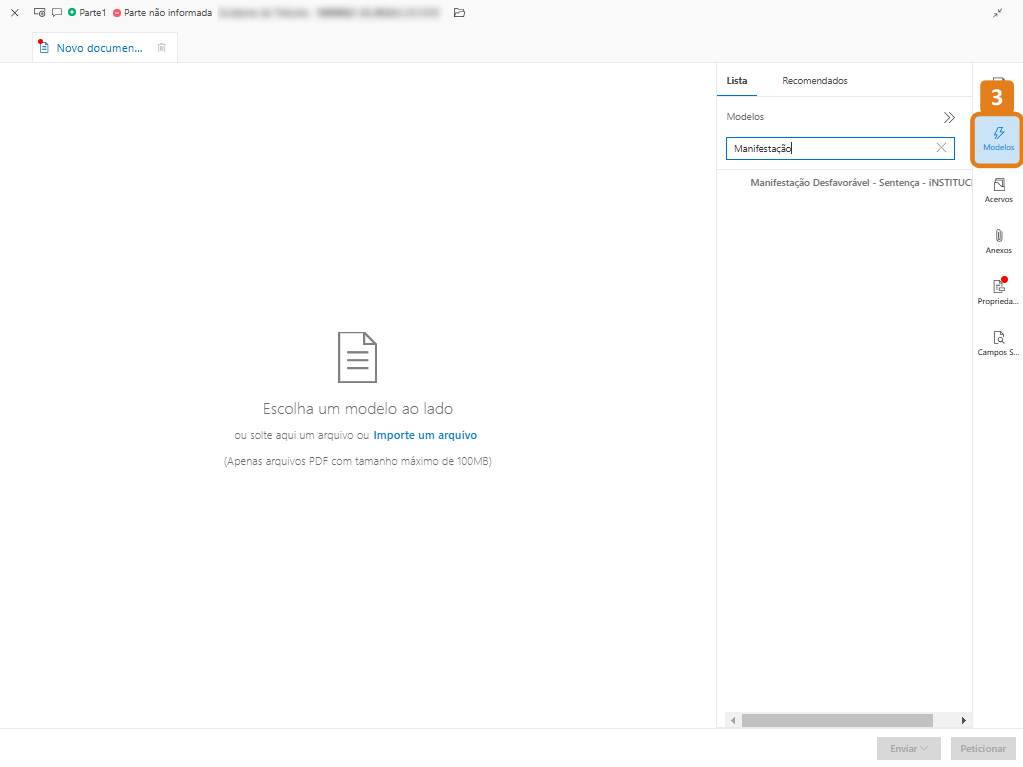The height and width of the screenshot is (767, 1023).
Task: Click the expand arrows icon in top-right corner
Action: pyautogui.click(x=995, y=13)
